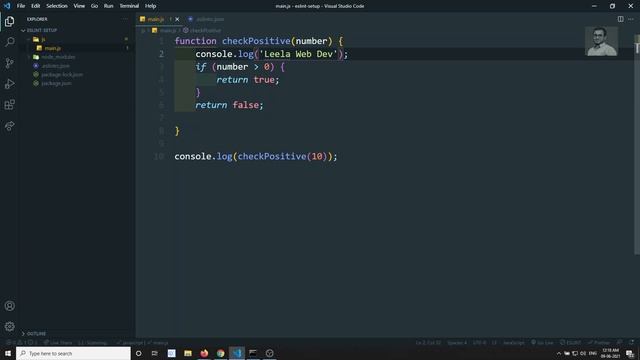The height and width of the screenshot is (360, 640).
Task: Open the Source Control view
Action: (9, 63)
